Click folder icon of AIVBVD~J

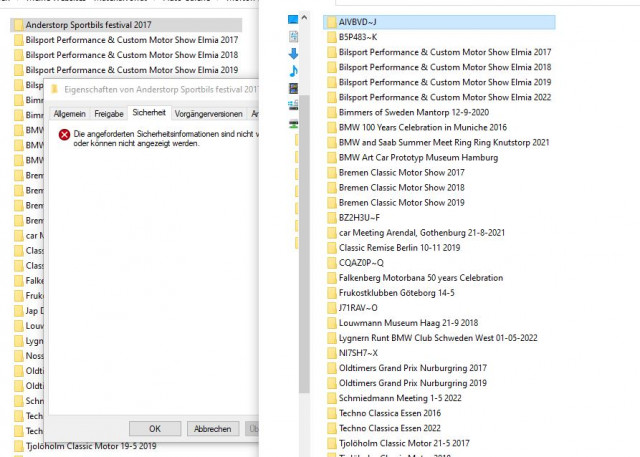tap(331, 22)
